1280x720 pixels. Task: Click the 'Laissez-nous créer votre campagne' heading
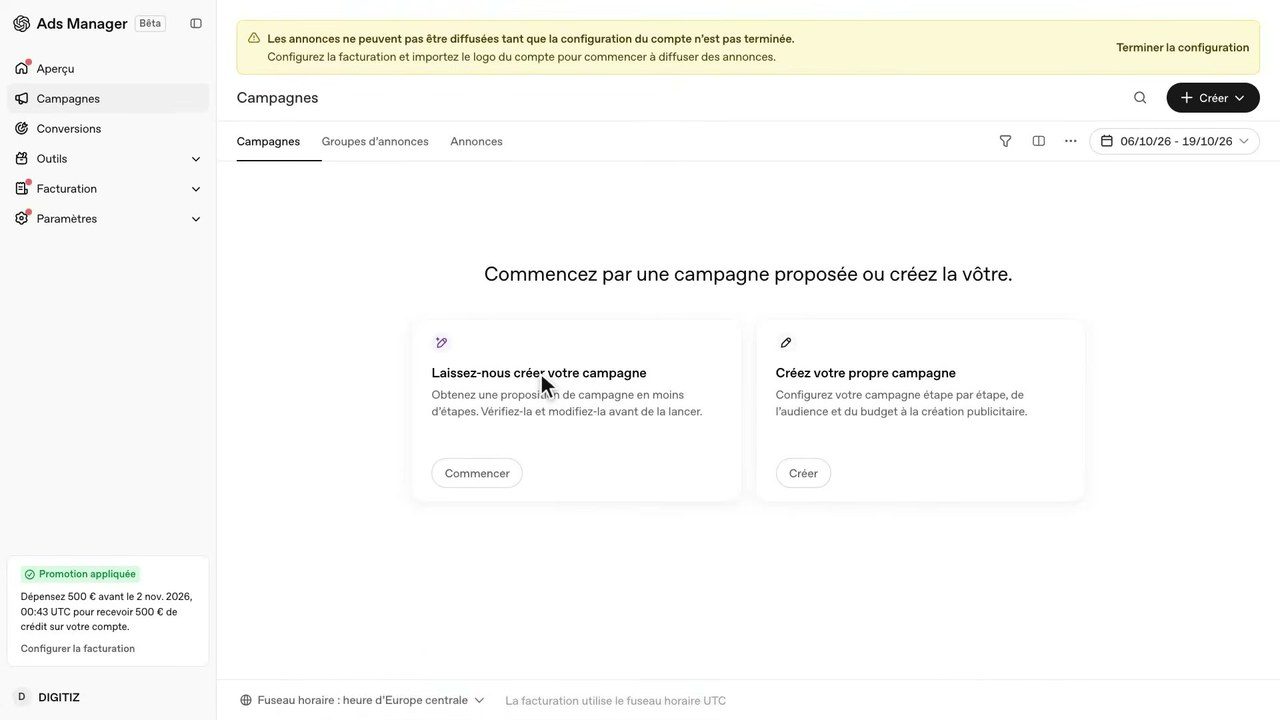[539, 373]
